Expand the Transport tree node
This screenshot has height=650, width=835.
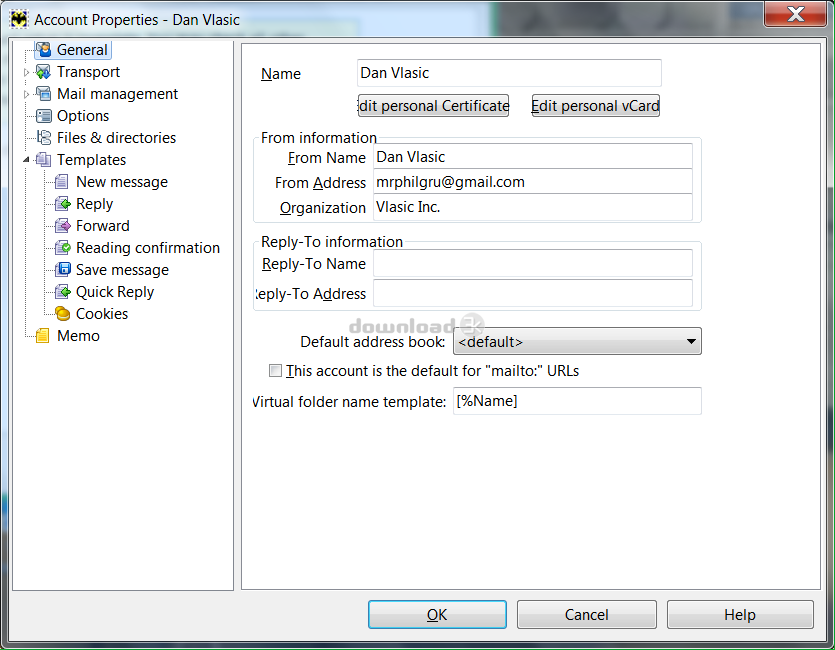point(27,72)
